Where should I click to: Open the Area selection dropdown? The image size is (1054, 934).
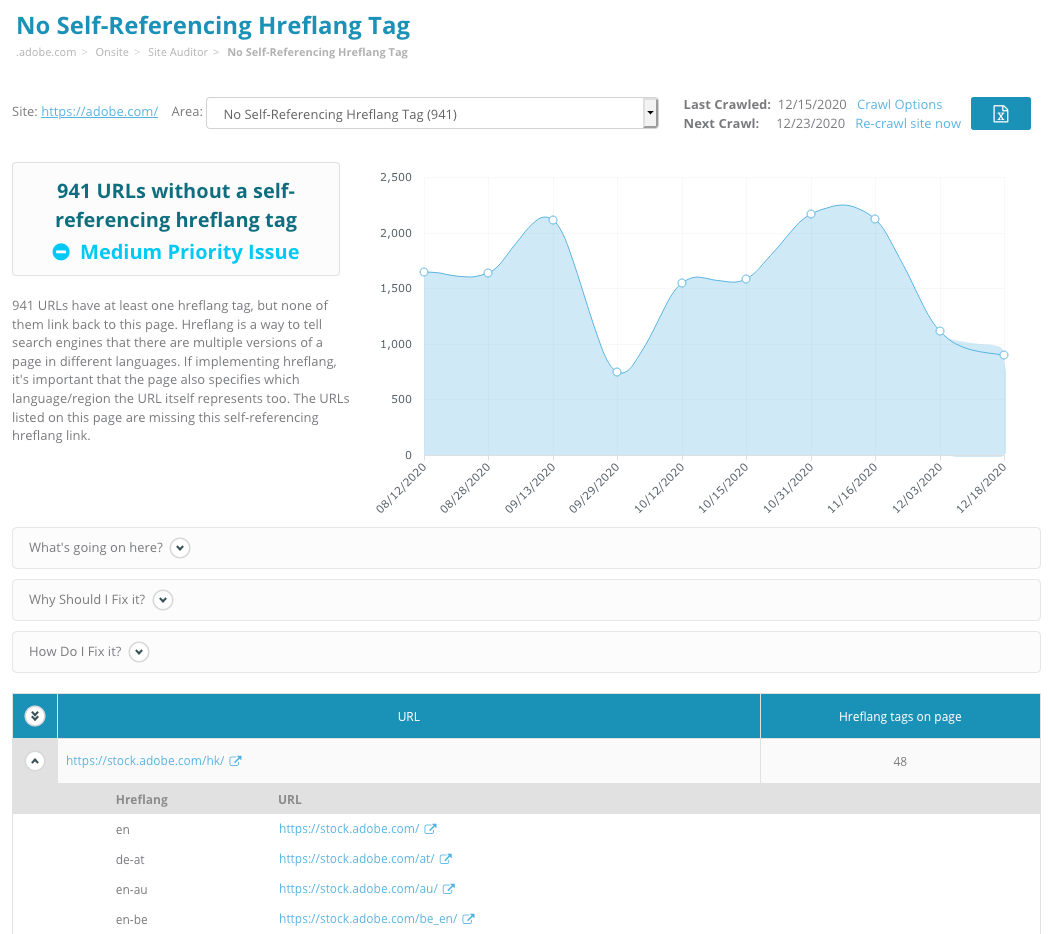coord(650,113)
